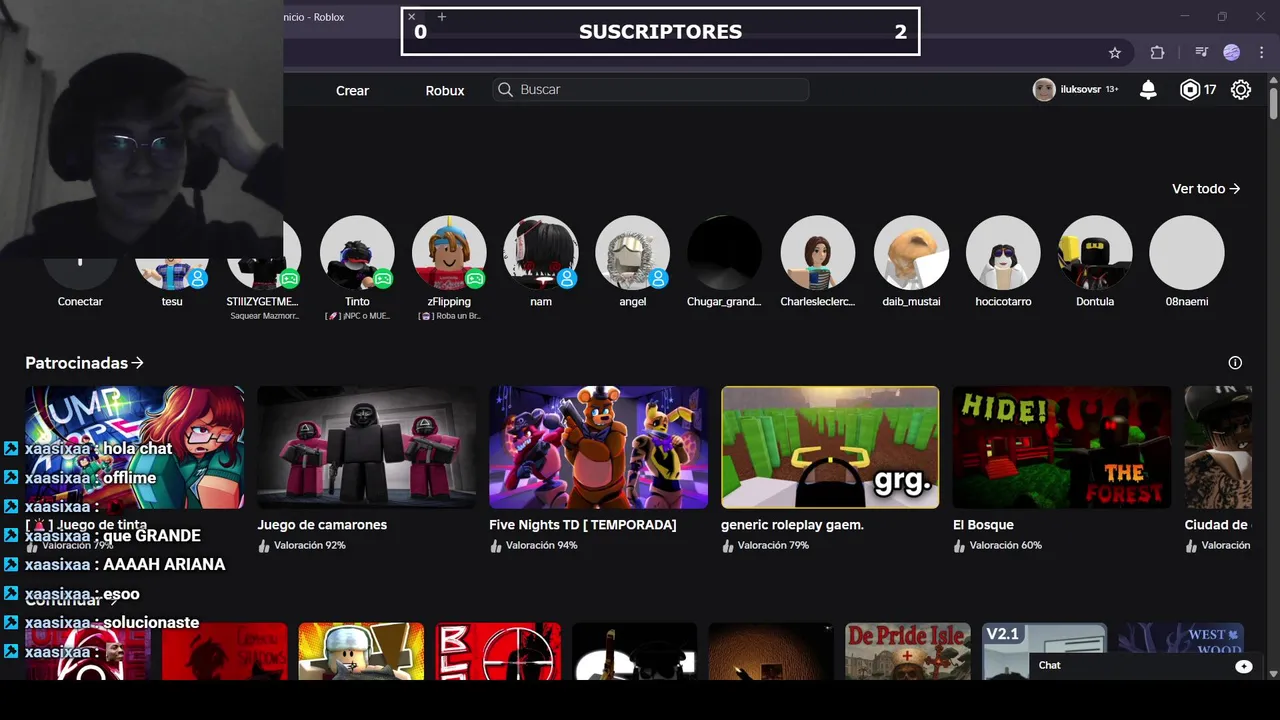Click the Ver todo link
The width and height of the screenshot is (1280, 720).
pyautogui.click(x=1206, y=188)
